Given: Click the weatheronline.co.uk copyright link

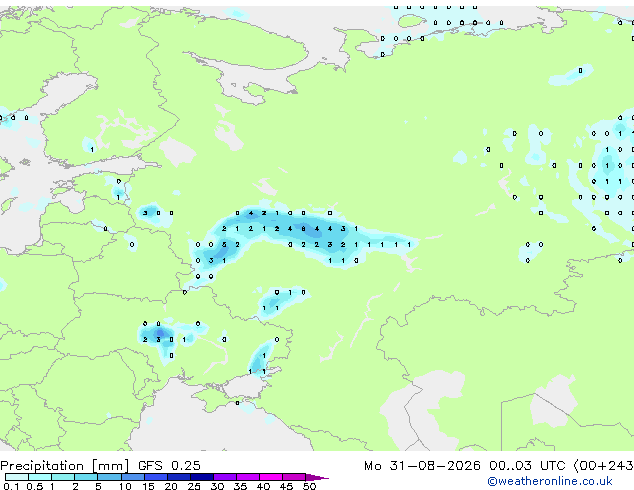Looking at the screenshot, I should [x=550, y=481].
